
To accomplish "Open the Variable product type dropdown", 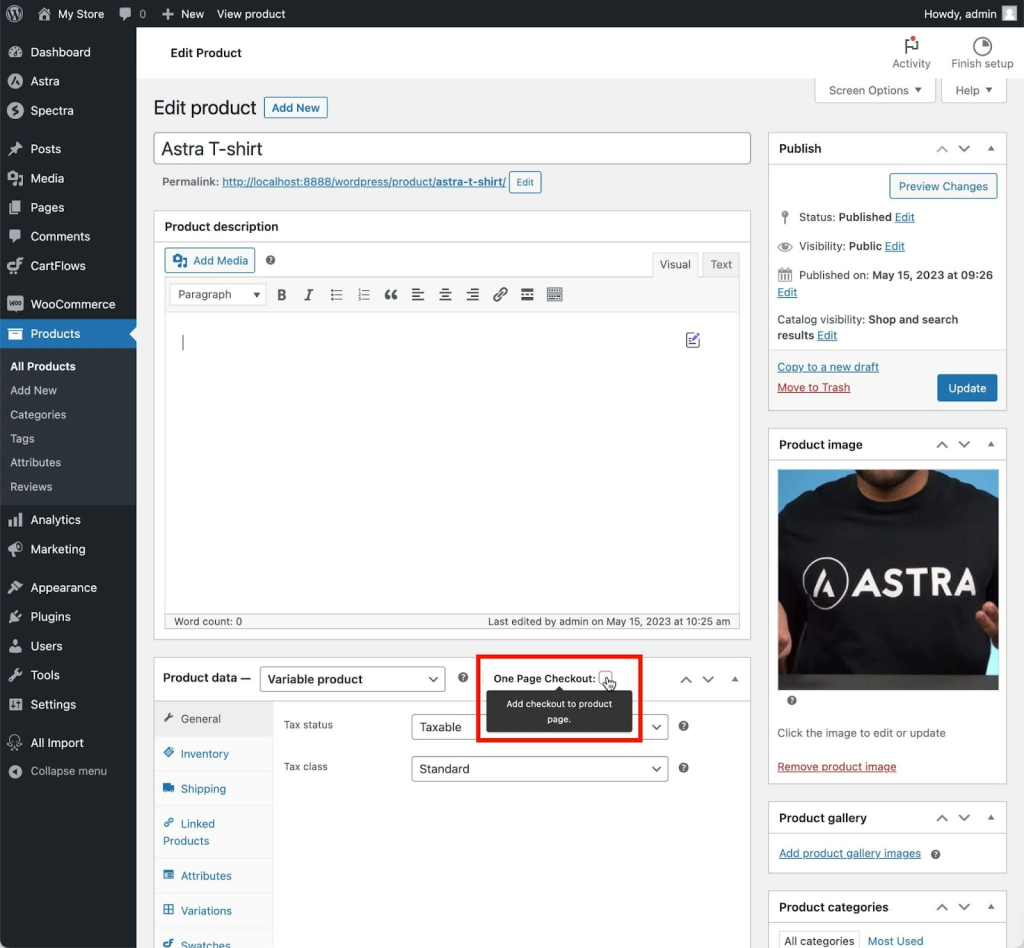I will point(352,679).
